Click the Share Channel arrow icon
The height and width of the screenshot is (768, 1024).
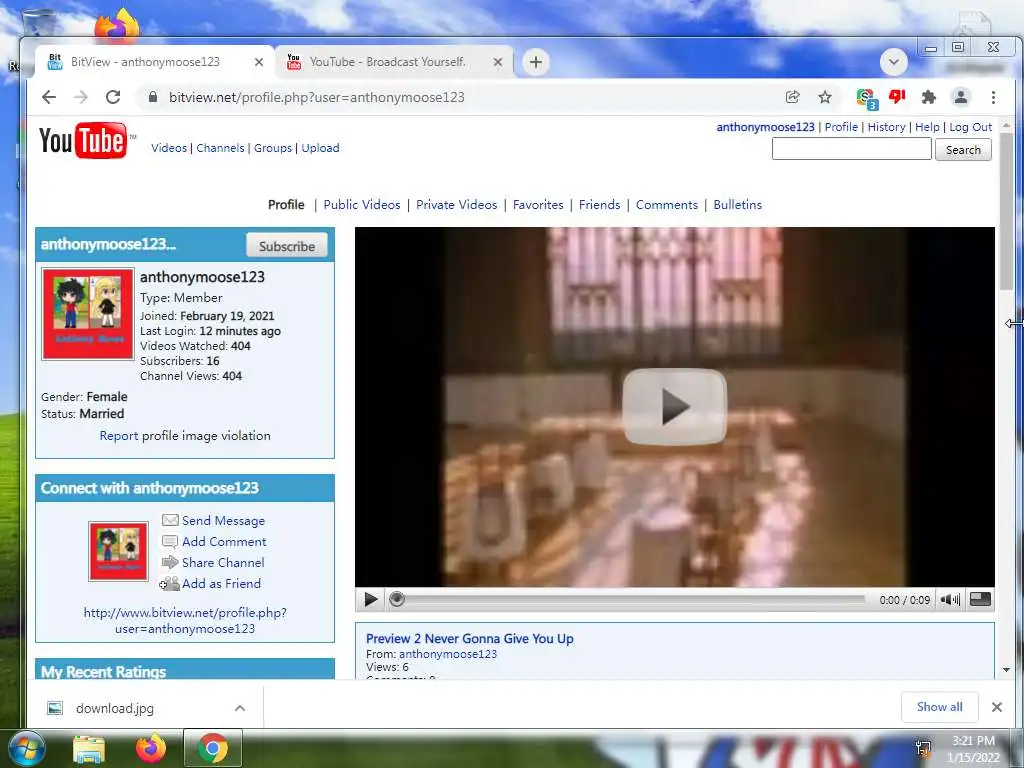click(170, 562)
